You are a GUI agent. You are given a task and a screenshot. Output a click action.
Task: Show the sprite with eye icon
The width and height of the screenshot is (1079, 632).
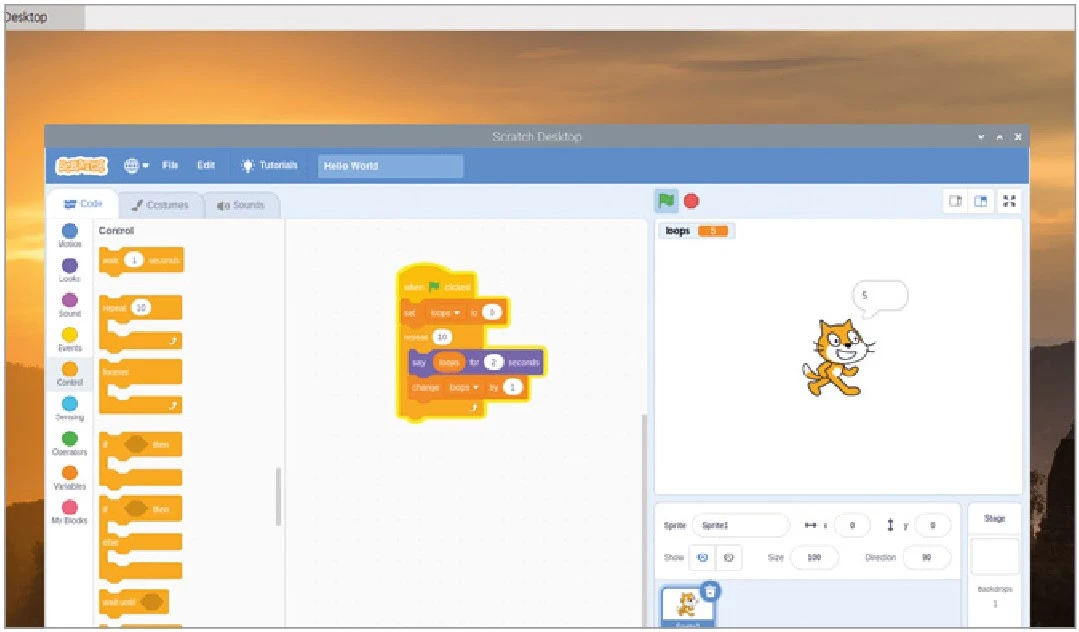[702, 558]
